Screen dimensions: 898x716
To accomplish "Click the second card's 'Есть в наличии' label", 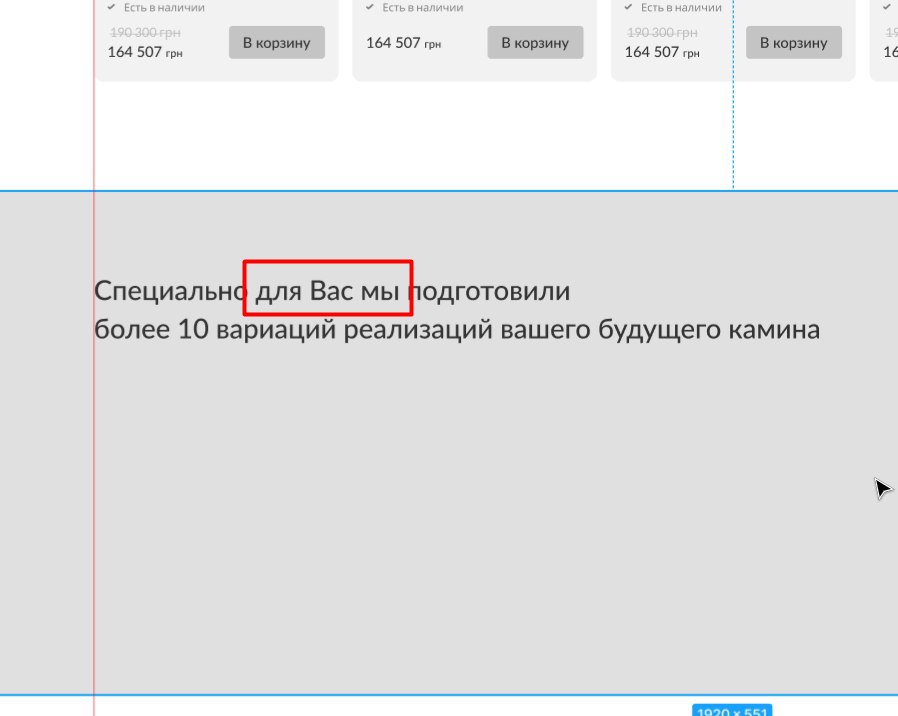I will point(423,7).
